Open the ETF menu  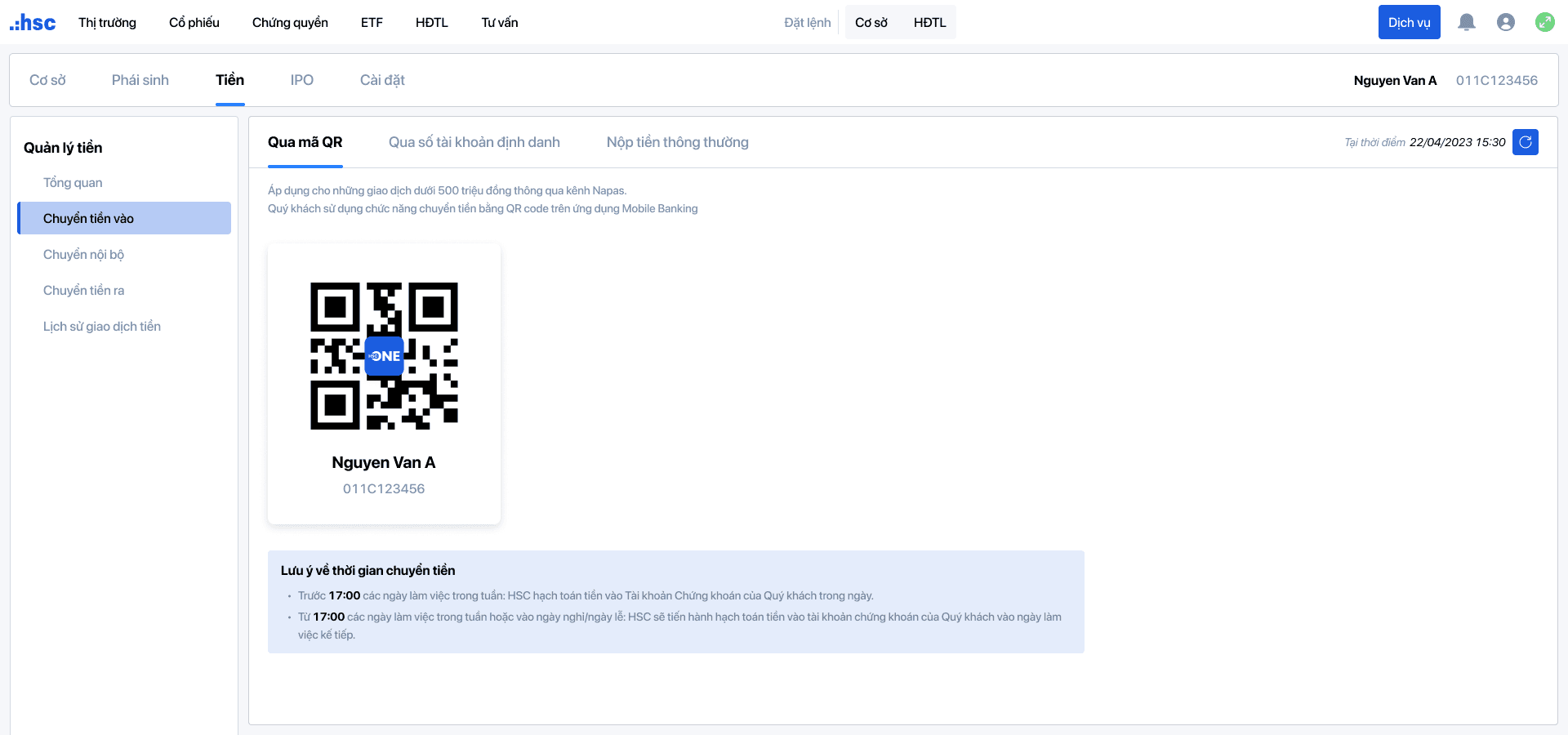(x=372, y=23)
